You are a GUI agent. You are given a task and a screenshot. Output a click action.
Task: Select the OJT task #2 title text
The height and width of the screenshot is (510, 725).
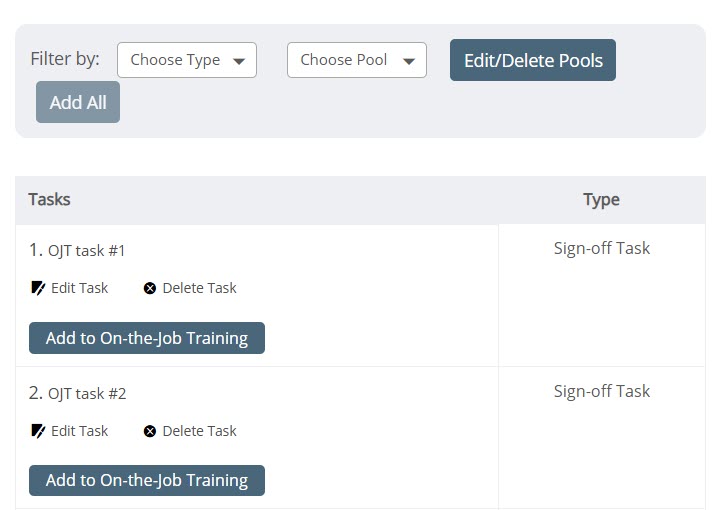87,394
